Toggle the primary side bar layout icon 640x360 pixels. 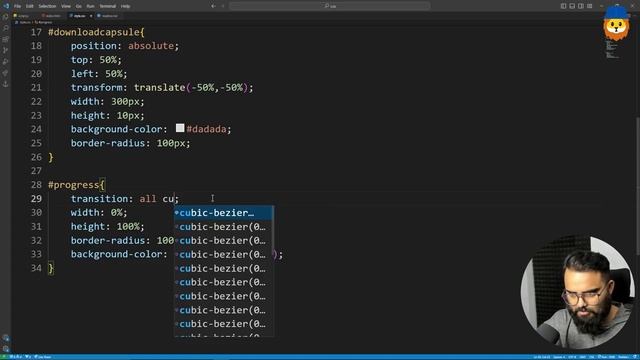563,6
